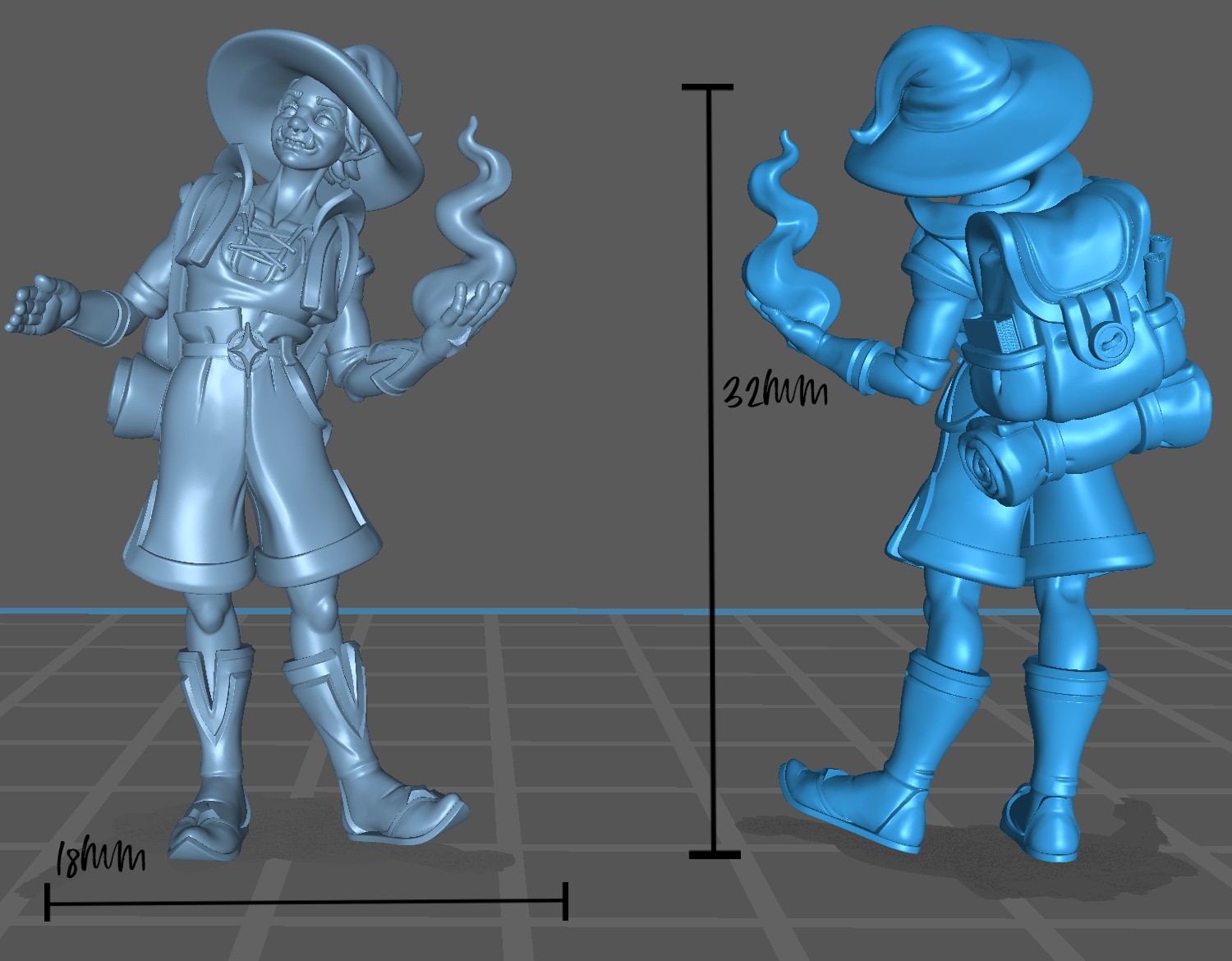Click the top cap of the vertical measurement bar

(x=706, y=86)
